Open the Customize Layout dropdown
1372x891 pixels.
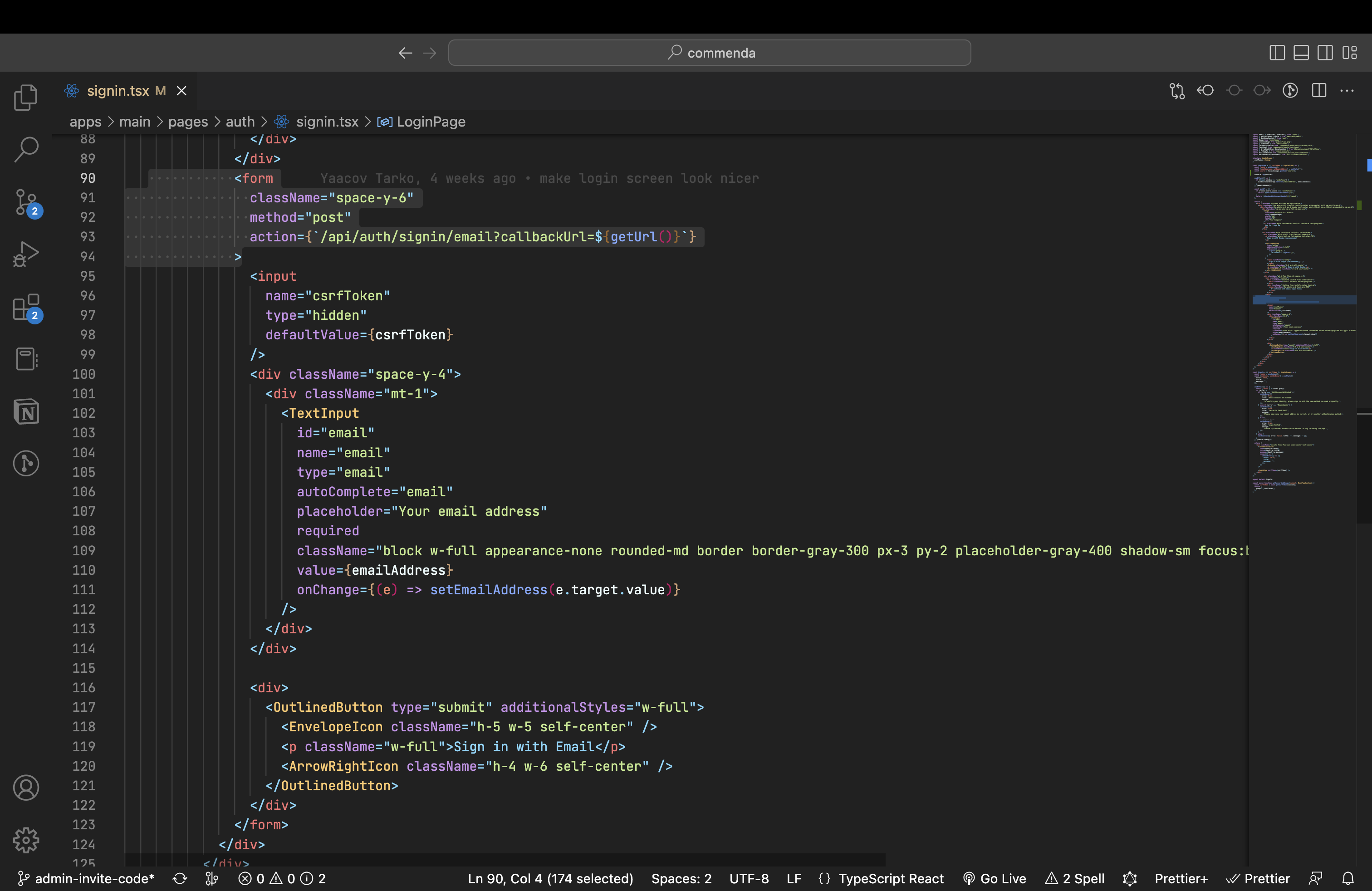[x=1349, y=53]
